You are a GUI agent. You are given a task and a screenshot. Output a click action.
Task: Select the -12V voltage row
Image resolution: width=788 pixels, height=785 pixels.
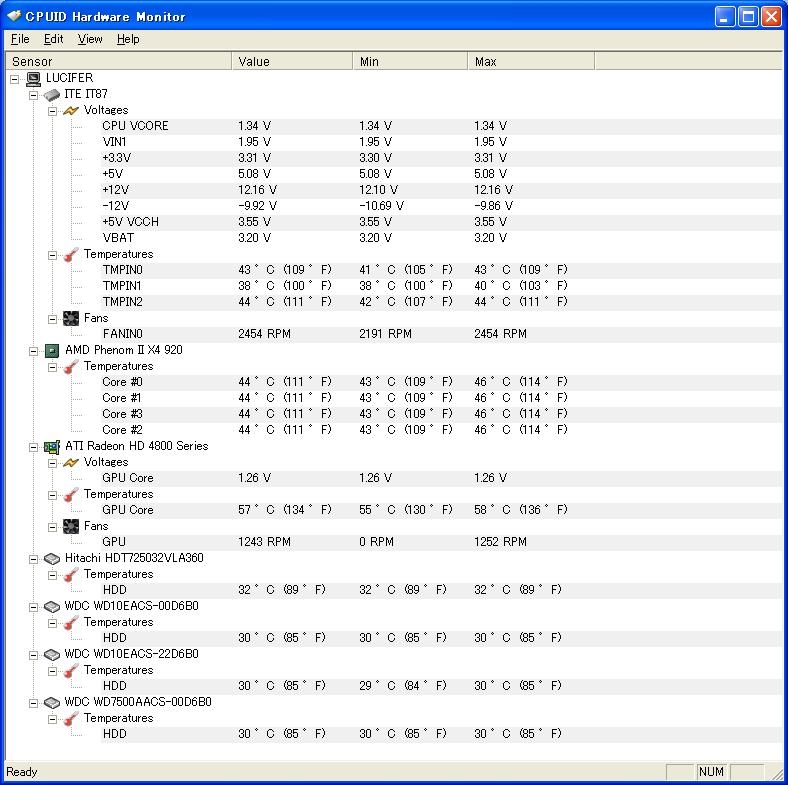441,206
